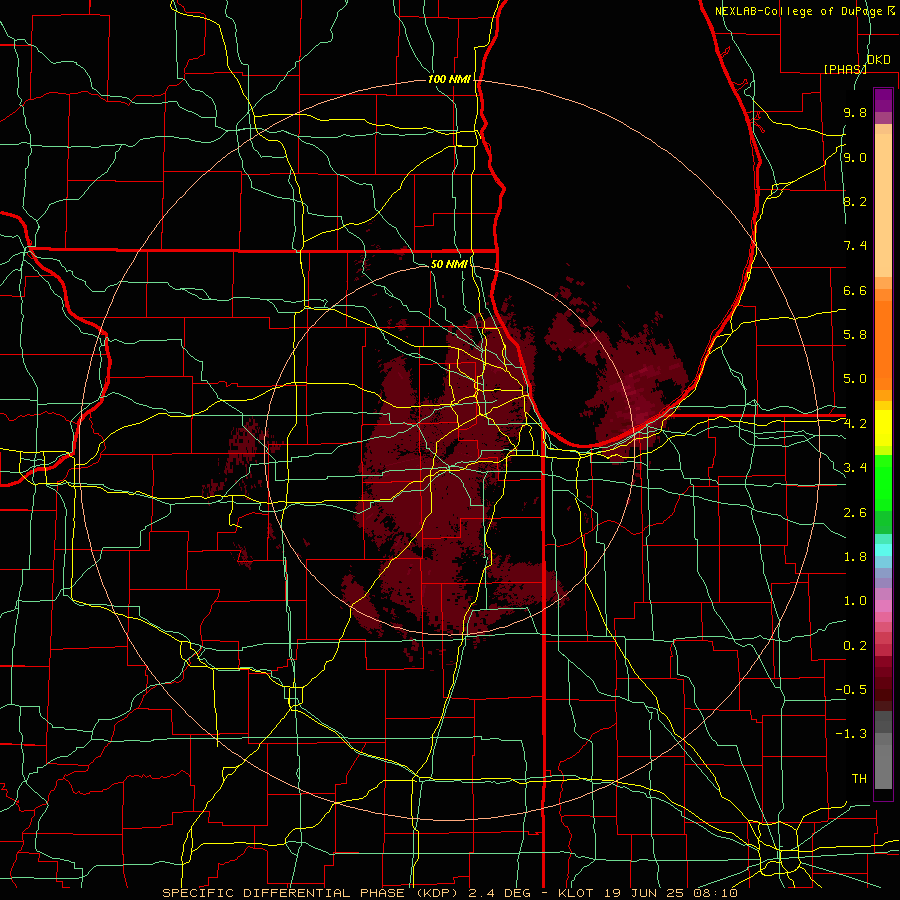Click the 1.0 value on the scale
Screen dimensions: 900x900
(855, 601)
